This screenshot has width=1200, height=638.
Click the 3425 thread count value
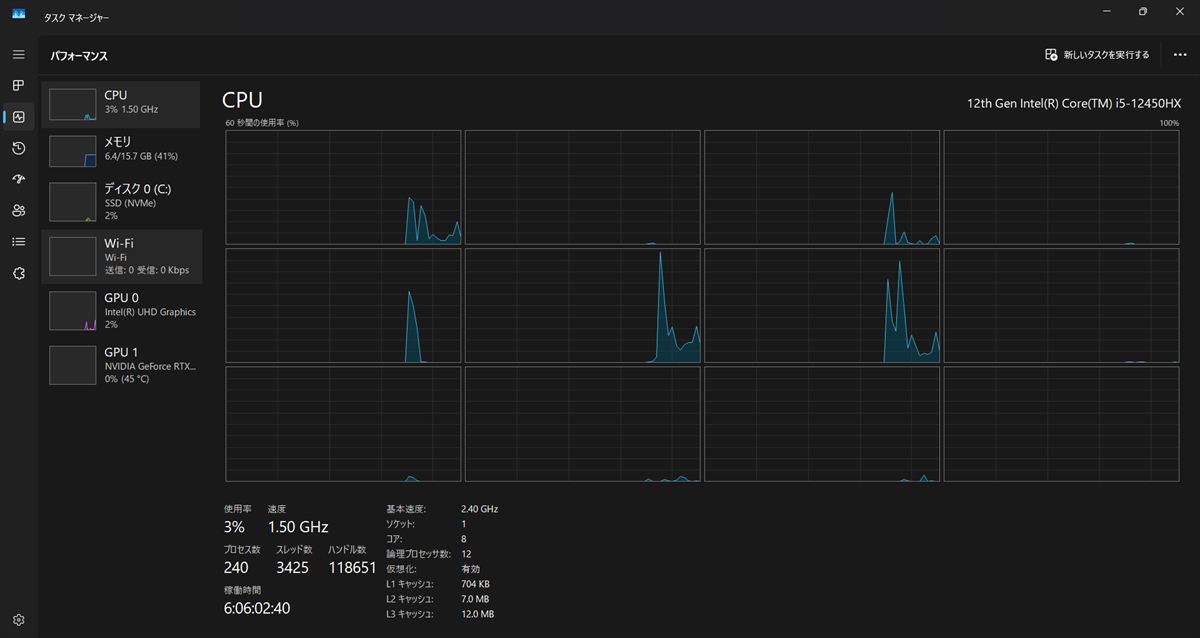294,568
